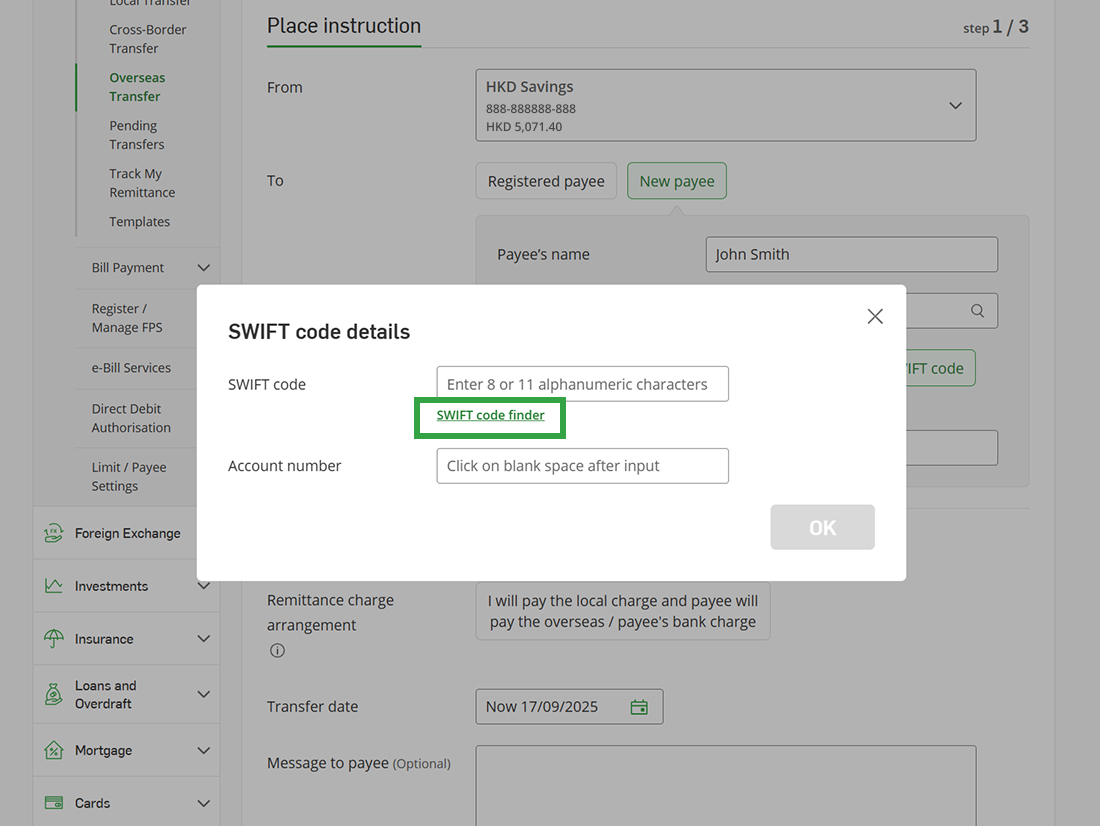Screen dimensions: 1100x826
Task: Click the Insurance umbrella icon
Action: (x=53, y=639)
